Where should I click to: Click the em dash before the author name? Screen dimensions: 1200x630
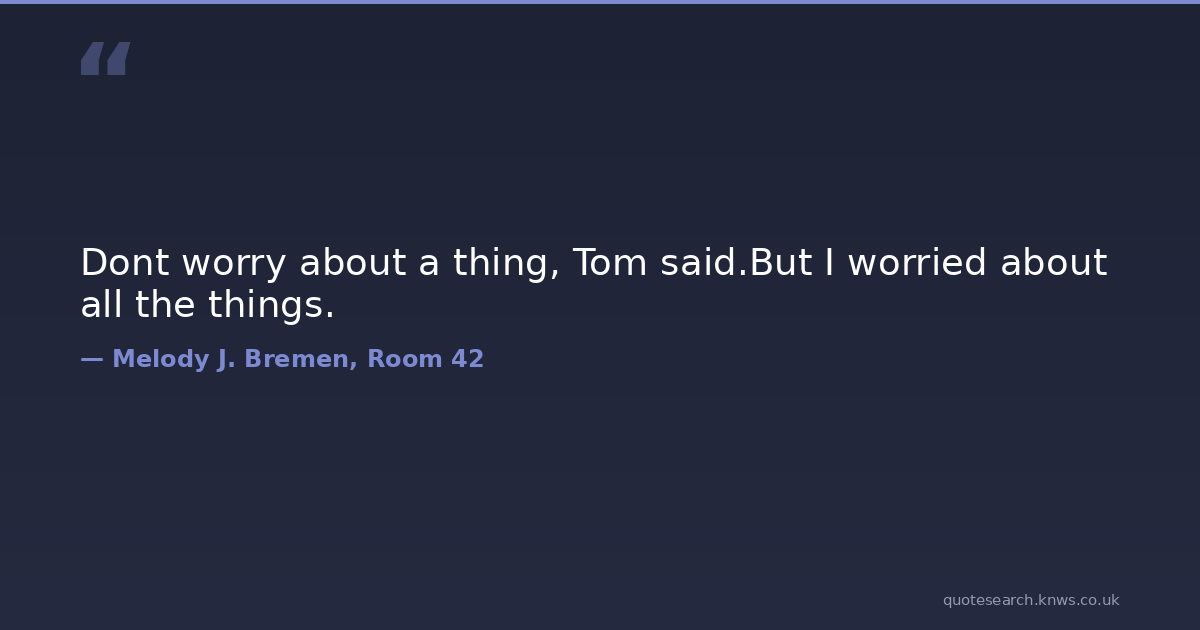[x=91, y=359]
